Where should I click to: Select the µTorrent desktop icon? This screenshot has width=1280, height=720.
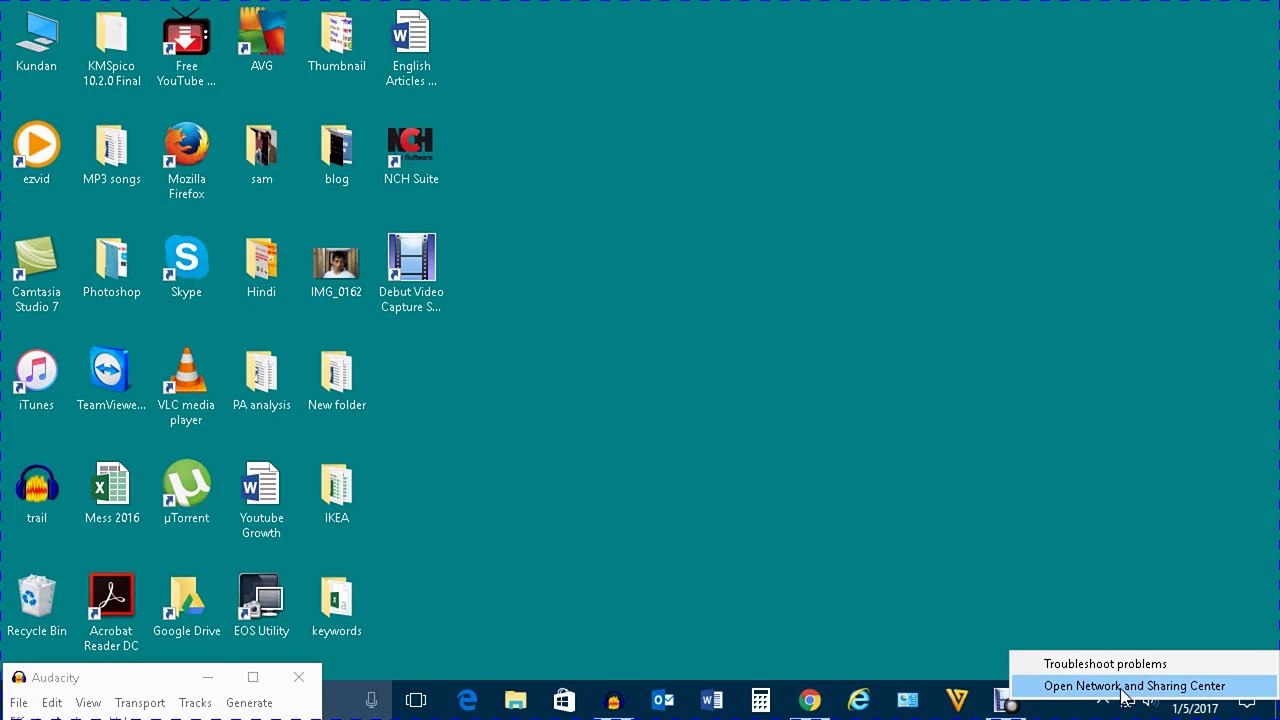point(186,493)
